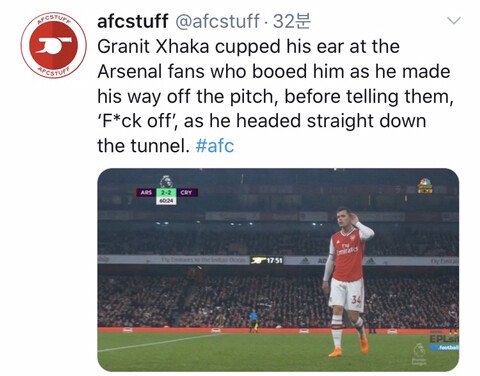
Task: Click the Emirates sponsor on red shirt
Action: pos(347,249)
